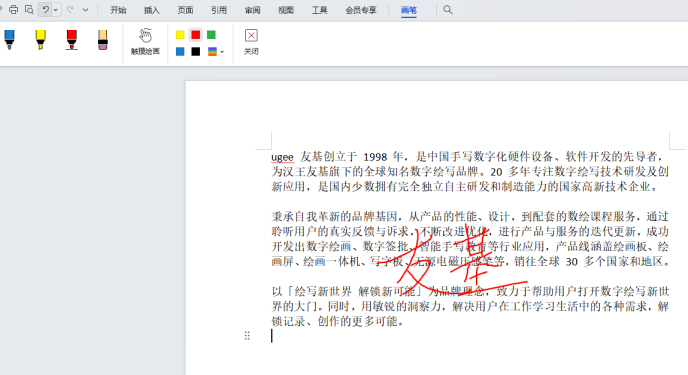Switch to the 插入 tab
This screenshot has width=688, height=375.
tap(152, 10)
